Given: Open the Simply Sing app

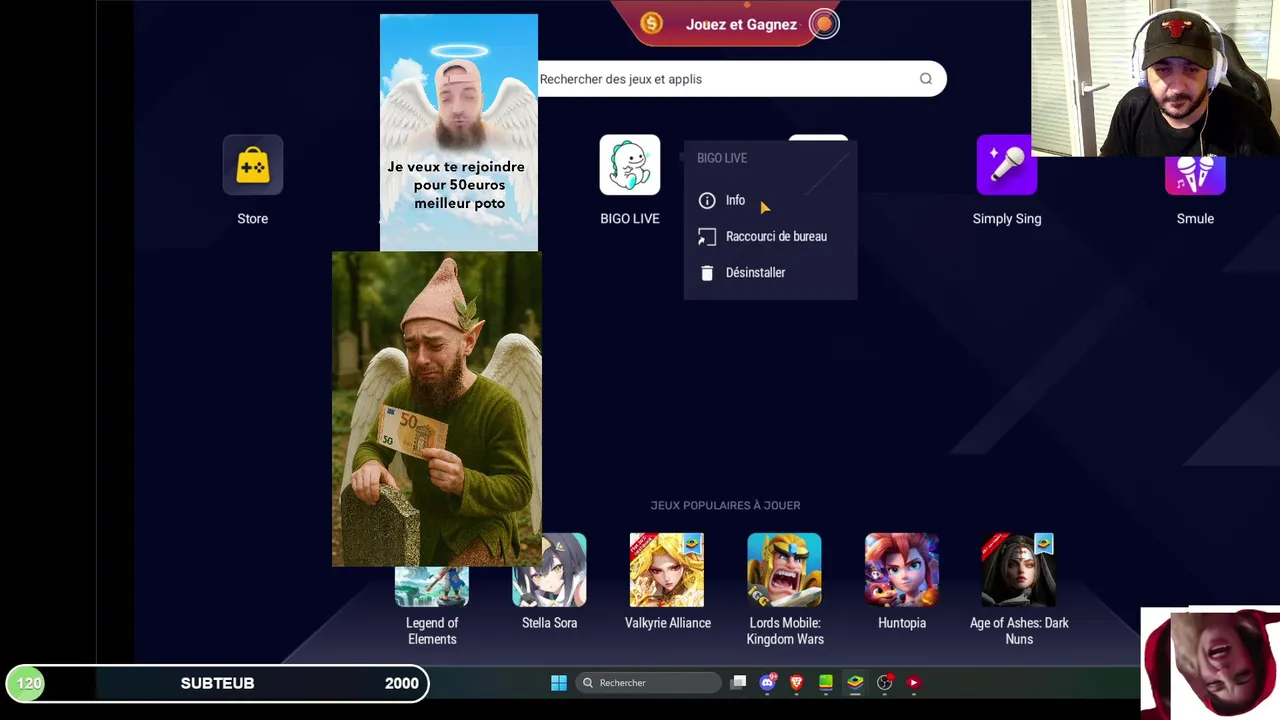Looking at the screenshot, I should coord(1007,165).
